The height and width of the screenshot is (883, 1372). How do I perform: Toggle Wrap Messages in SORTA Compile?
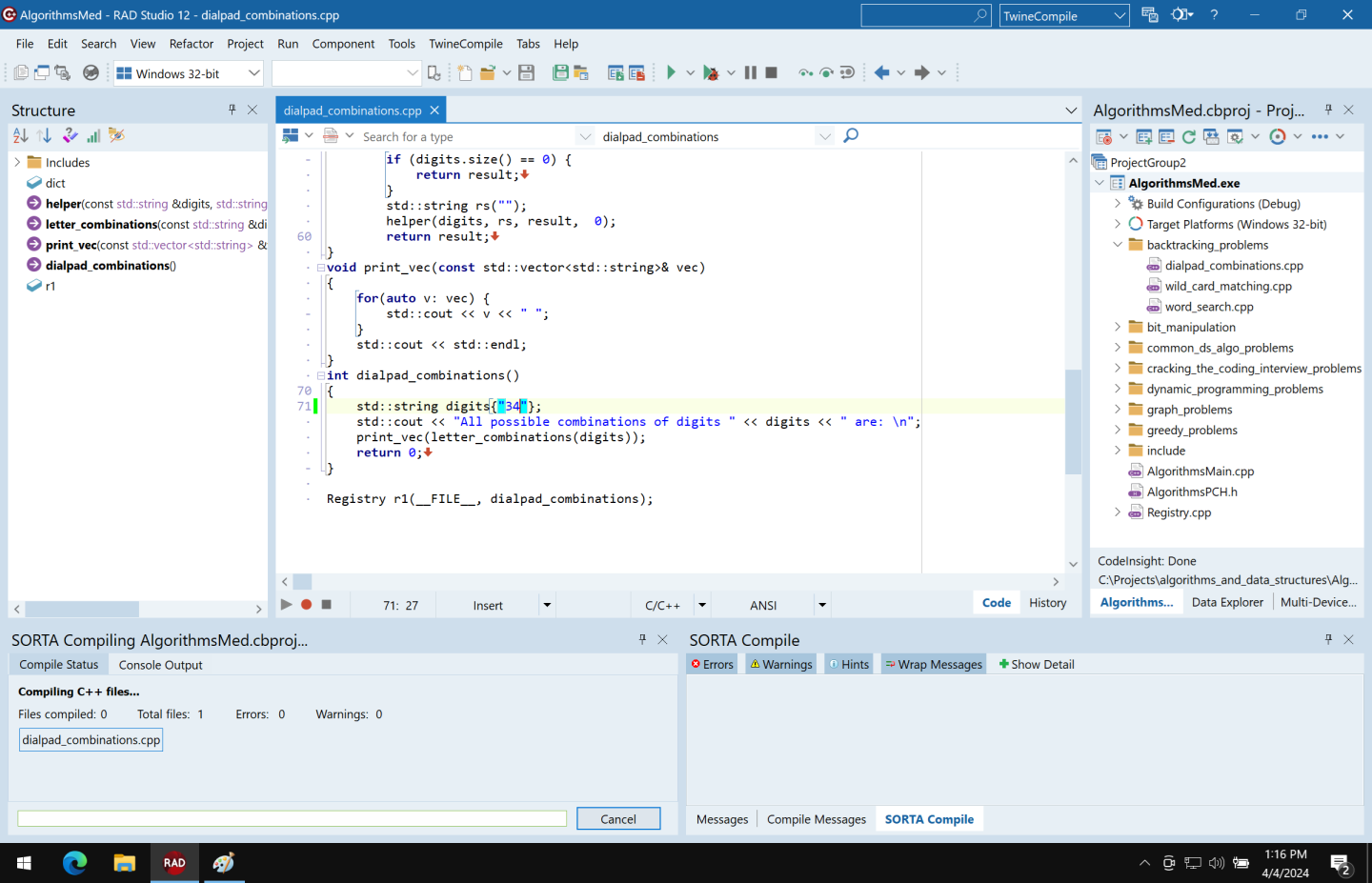(x=933, y=665)
